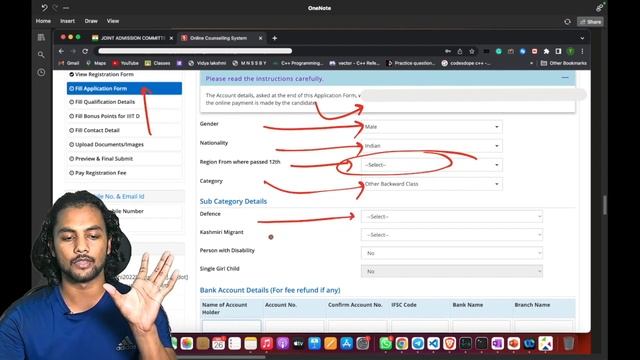
Task: Open the Region From where passed 12th dropdown
Action: tap(432, 165)
